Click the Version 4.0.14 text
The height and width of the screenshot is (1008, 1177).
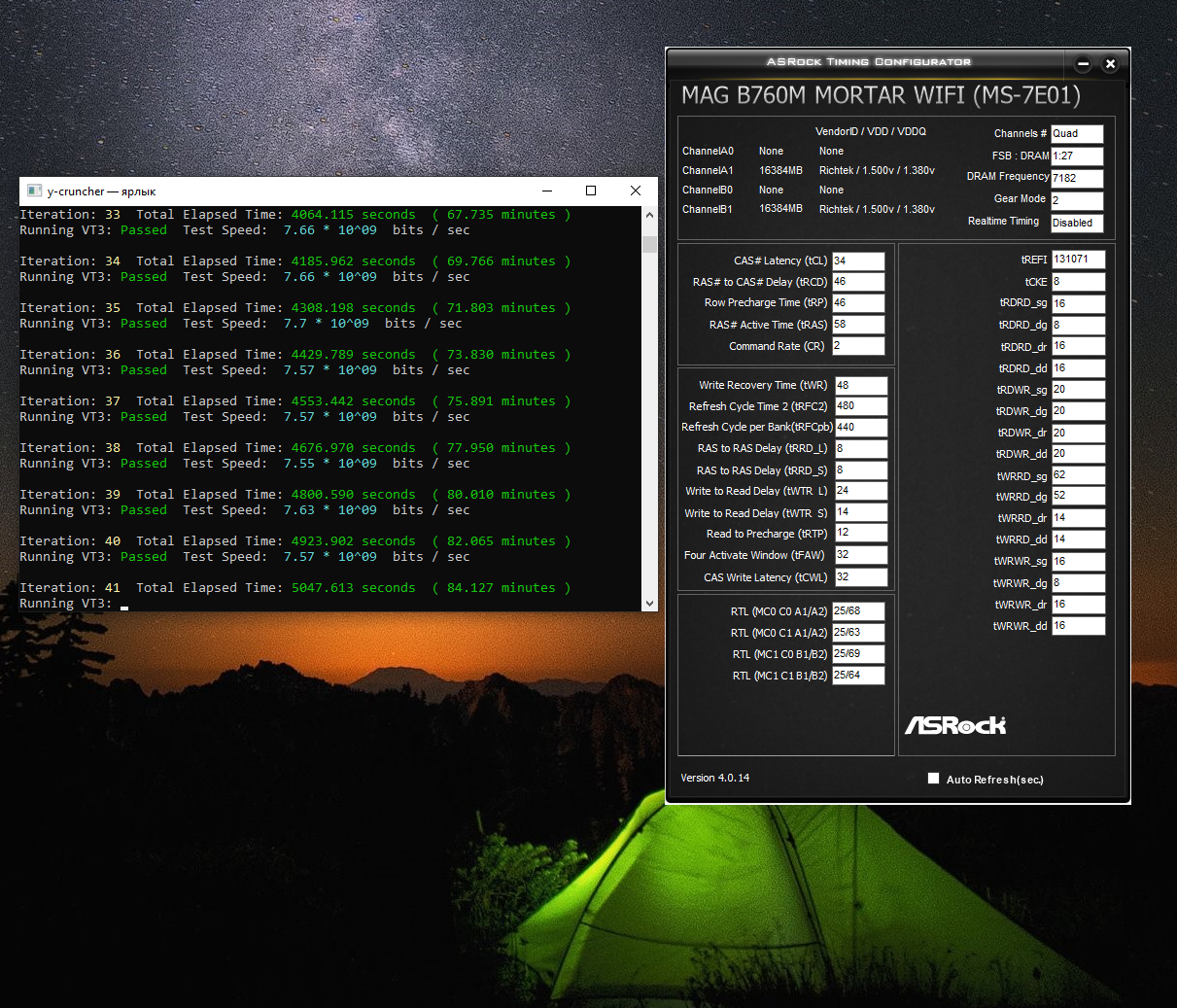tap(715, 778)
